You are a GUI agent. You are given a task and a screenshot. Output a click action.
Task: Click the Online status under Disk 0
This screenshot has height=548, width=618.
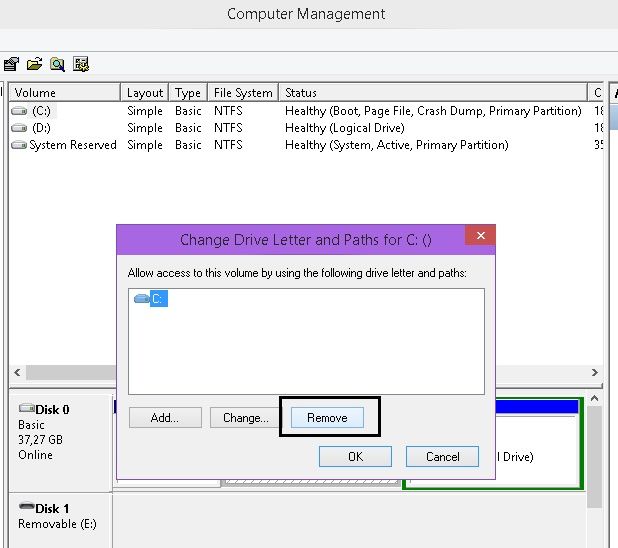point(35,455)
